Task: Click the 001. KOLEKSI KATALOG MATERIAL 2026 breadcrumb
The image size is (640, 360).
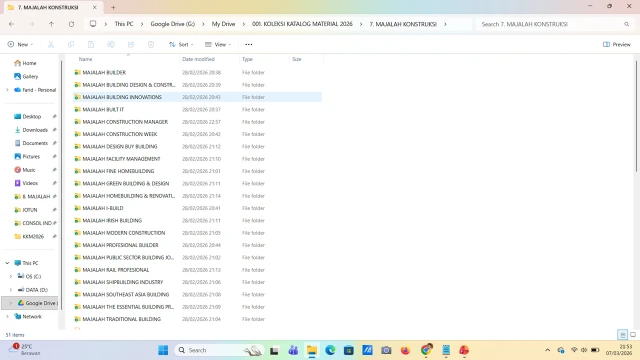Action: (x=302, y=24)
